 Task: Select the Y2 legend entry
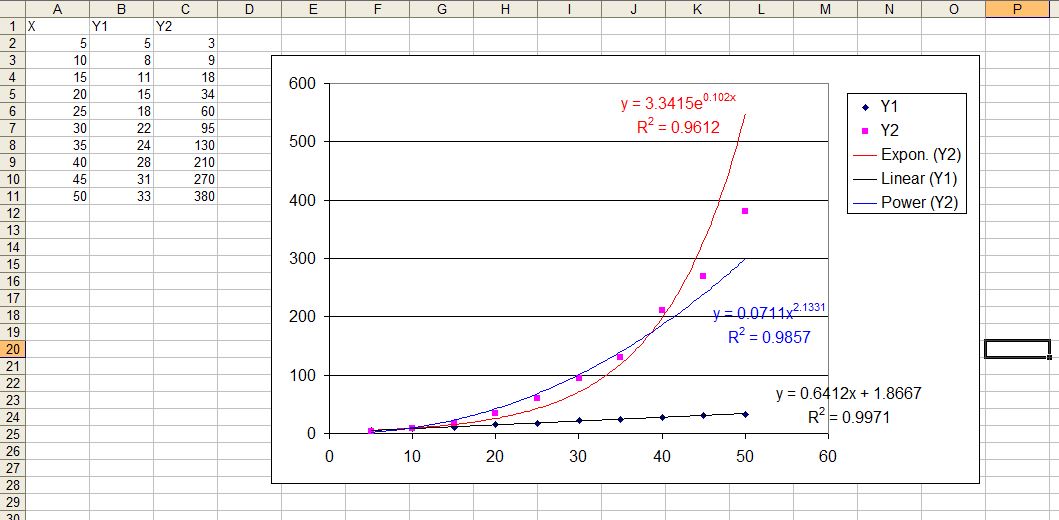[881, 130]
